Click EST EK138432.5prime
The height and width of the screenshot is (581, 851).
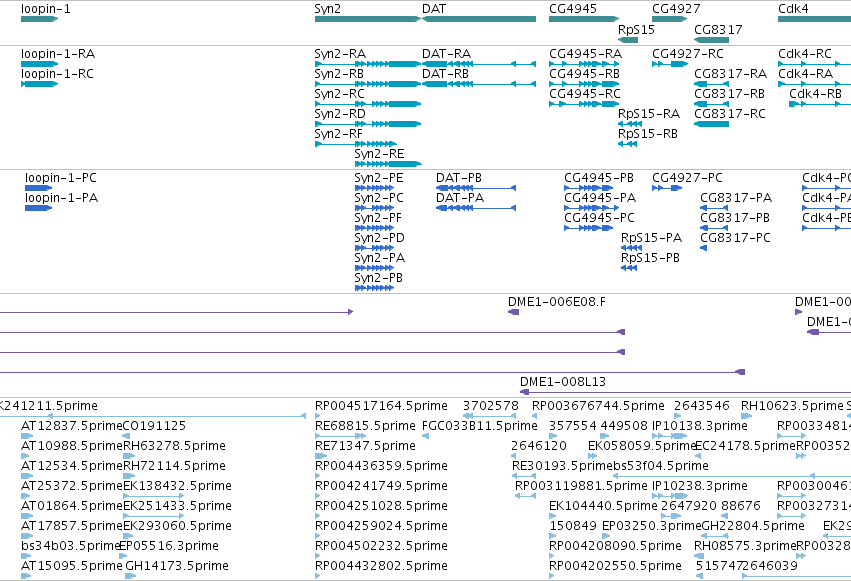click(154, 496)
